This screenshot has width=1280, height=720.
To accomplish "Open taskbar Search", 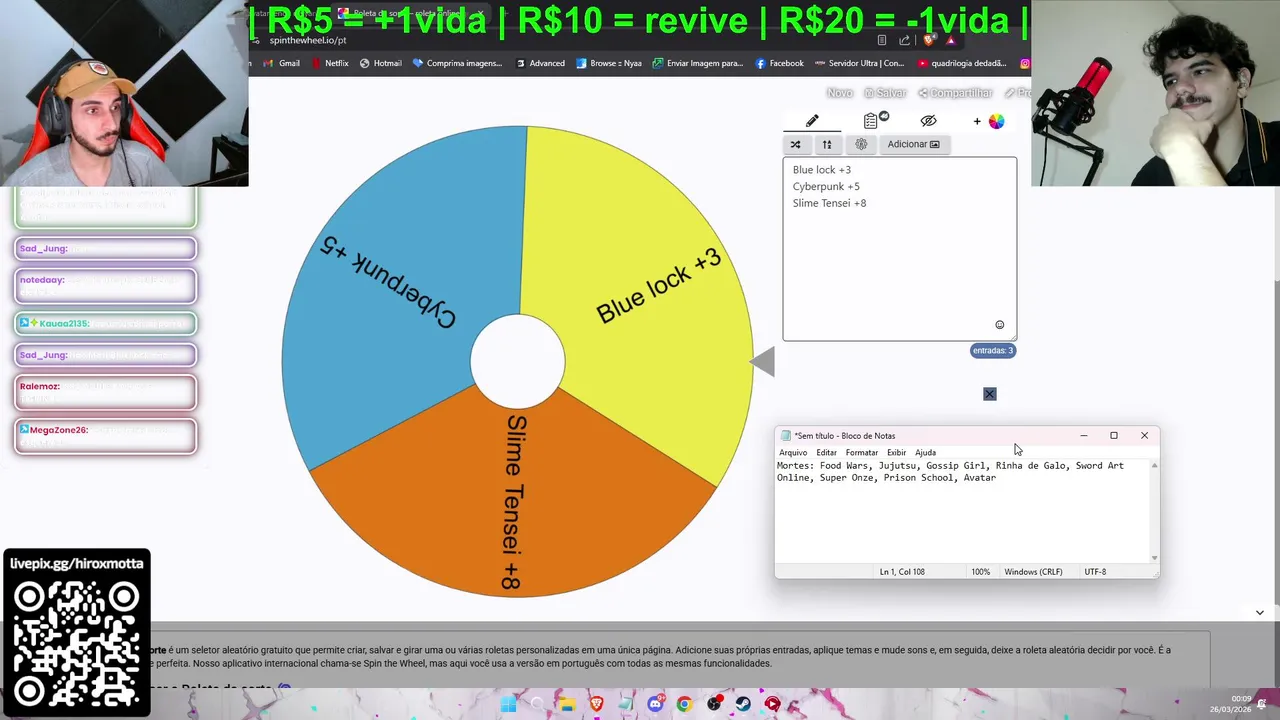I will tap(537, 704).
